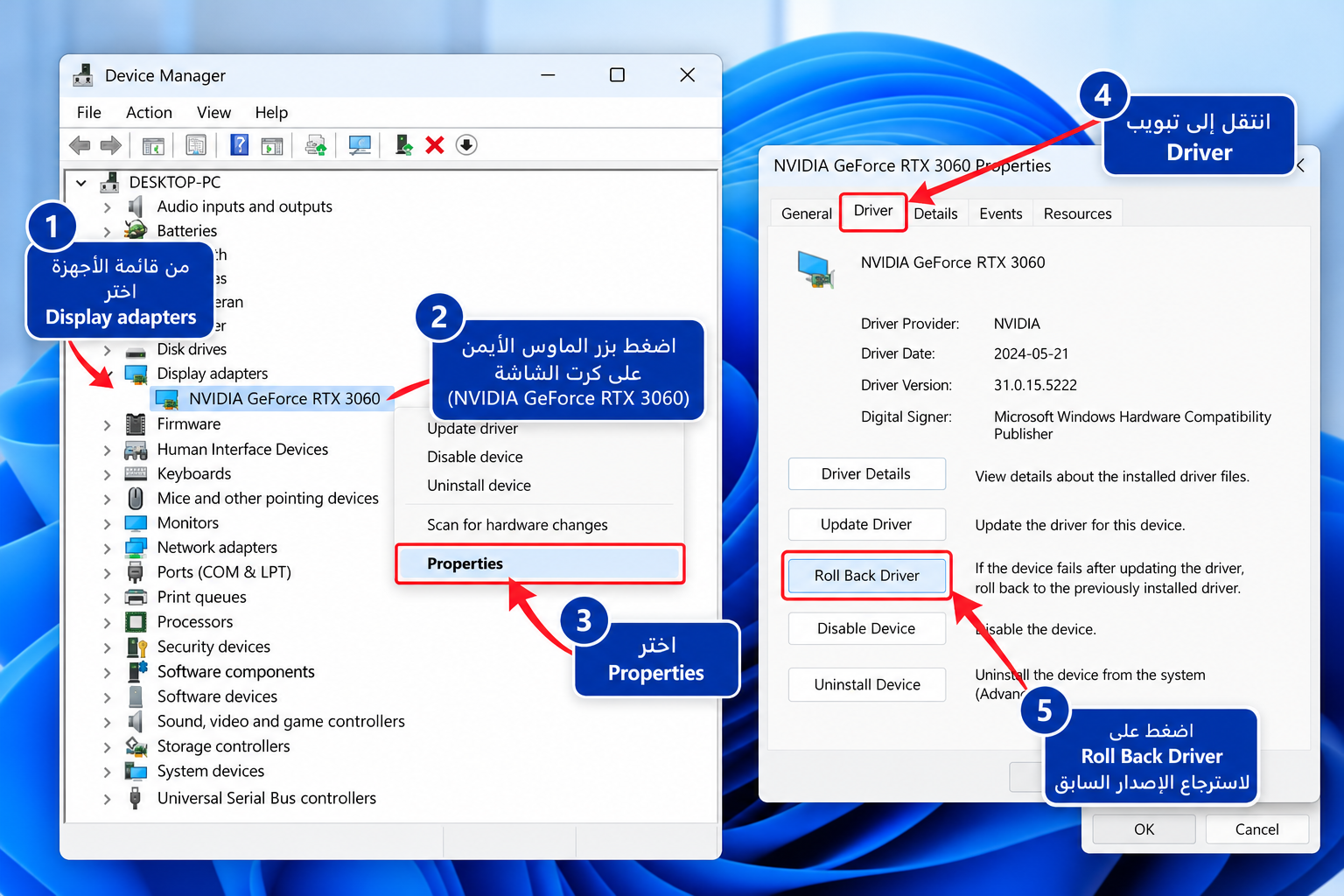
Task: Select the Human Interface Devices row
Action: pos(242,450)
